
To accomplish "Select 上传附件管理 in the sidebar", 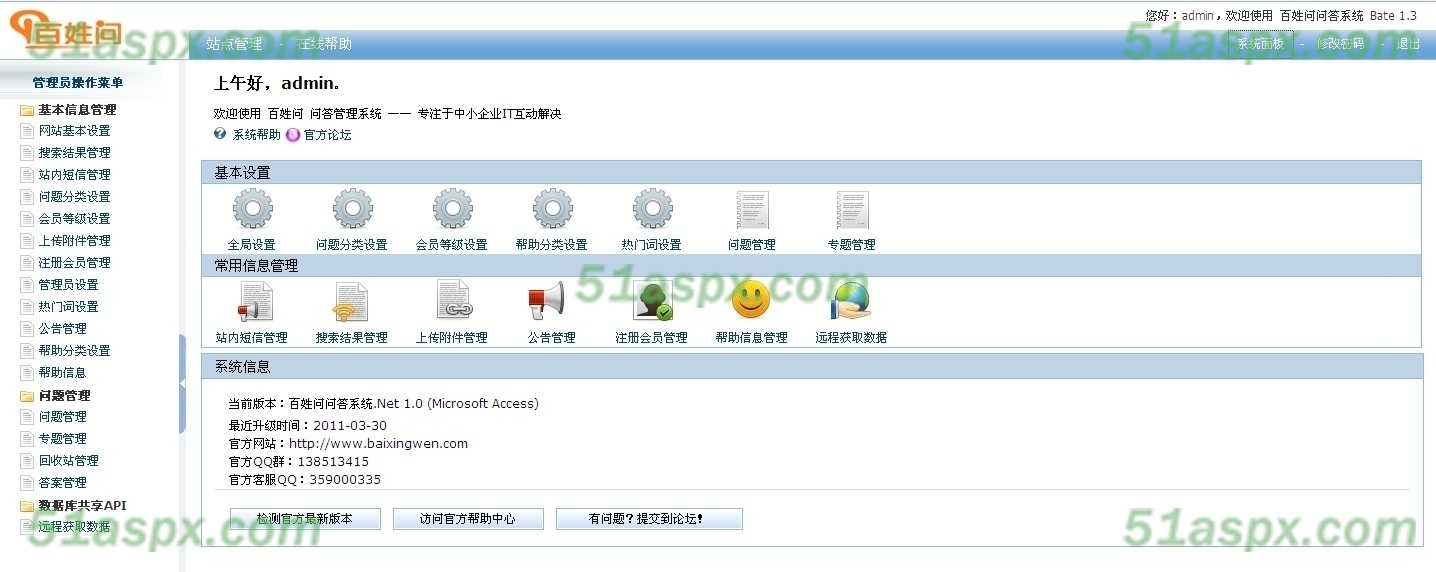I will coord(74,241).
